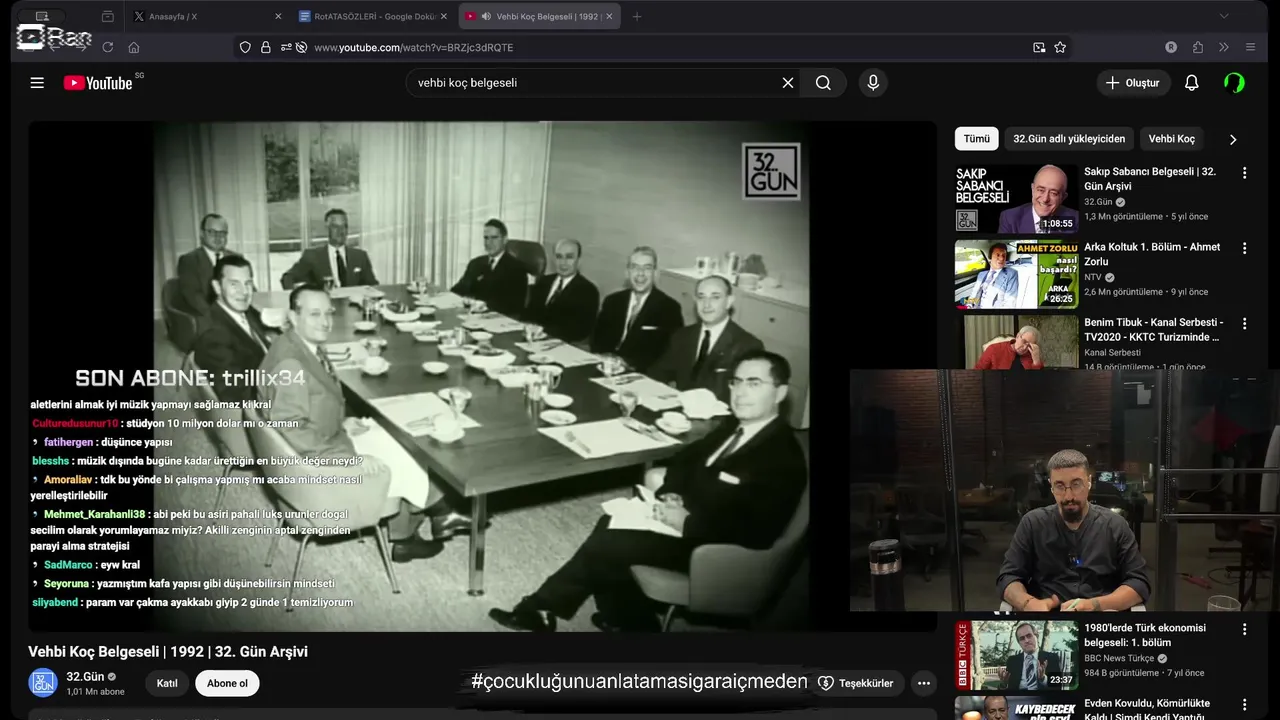Open the 32.Gün channel name link
Screen dimensions: 1280x720
(x=85, y=677)
